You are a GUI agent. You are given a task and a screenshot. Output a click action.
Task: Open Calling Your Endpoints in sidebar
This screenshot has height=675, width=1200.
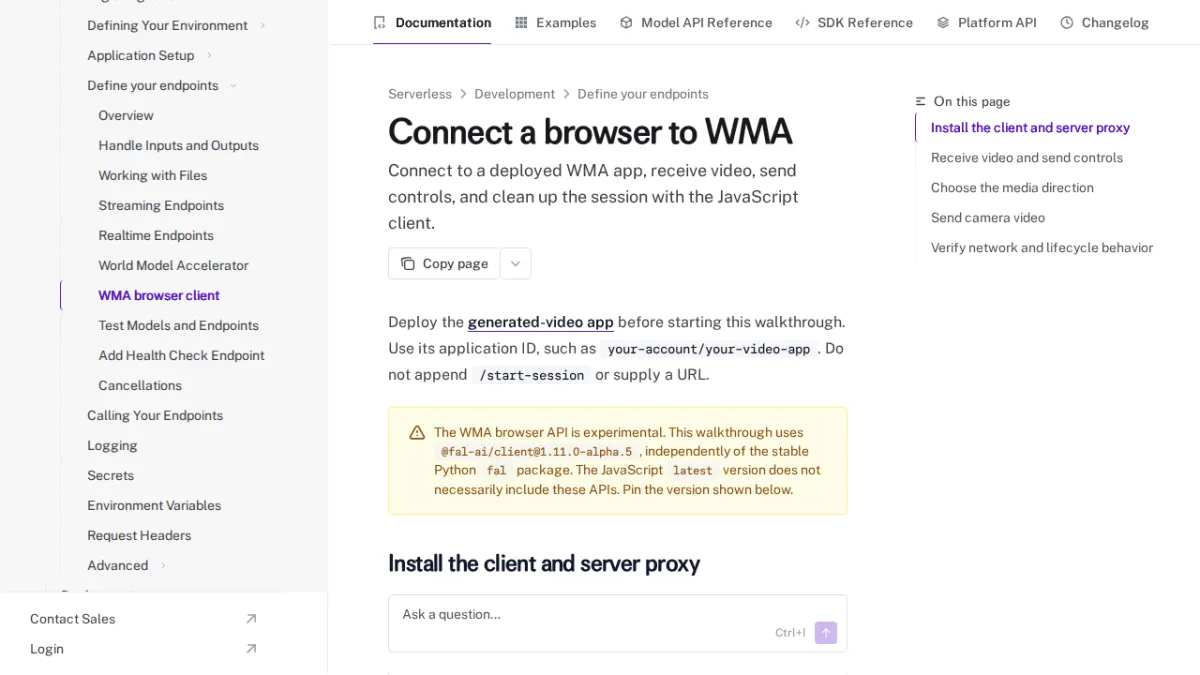click(155, 415)
